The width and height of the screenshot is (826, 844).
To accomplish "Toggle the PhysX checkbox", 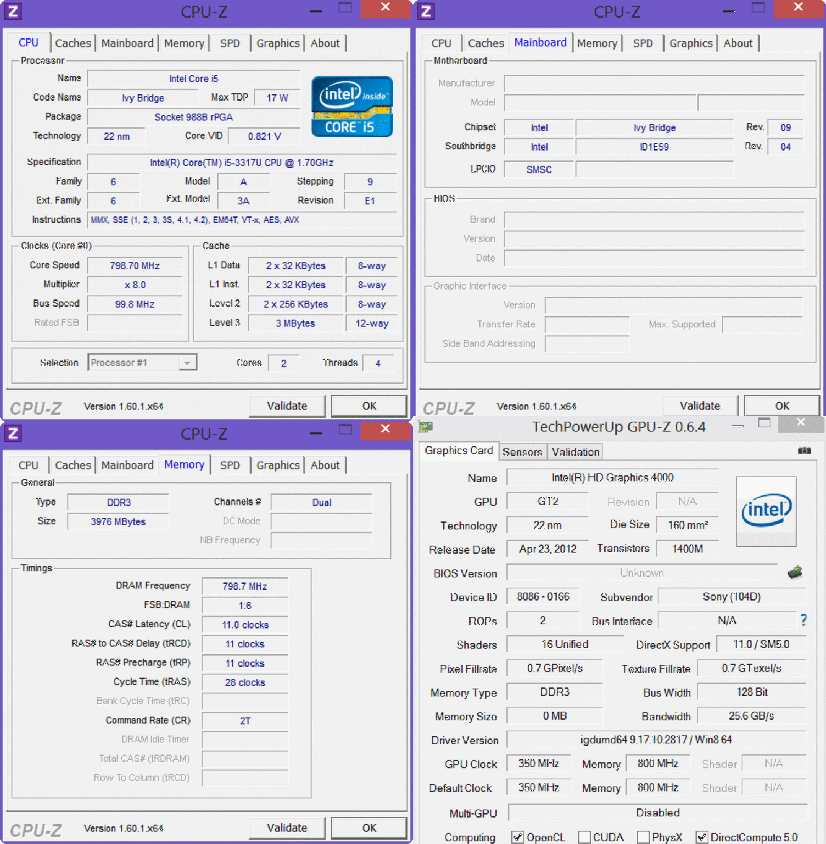I will point(643,837).
